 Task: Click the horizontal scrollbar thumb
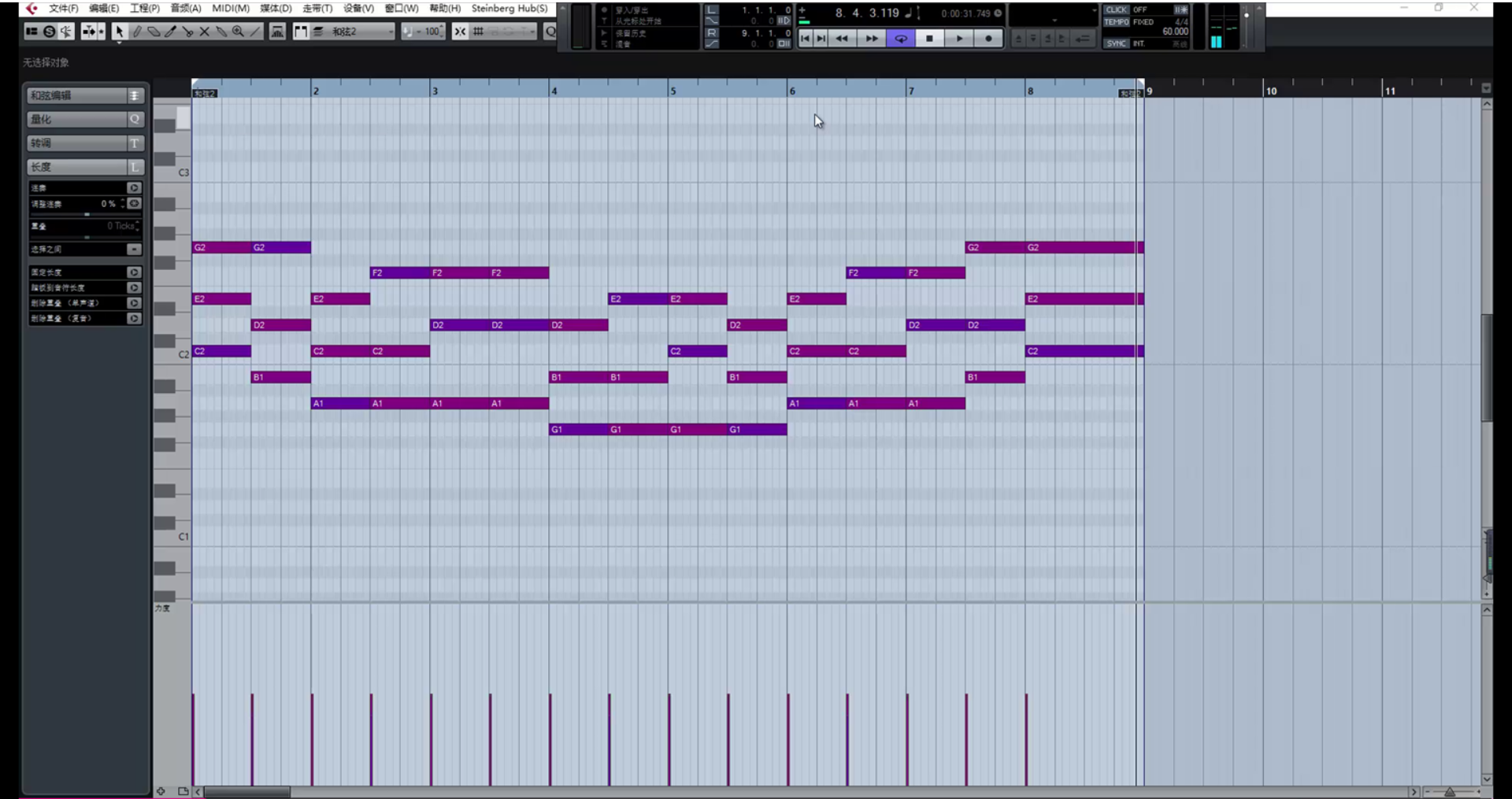coord(247,792)
